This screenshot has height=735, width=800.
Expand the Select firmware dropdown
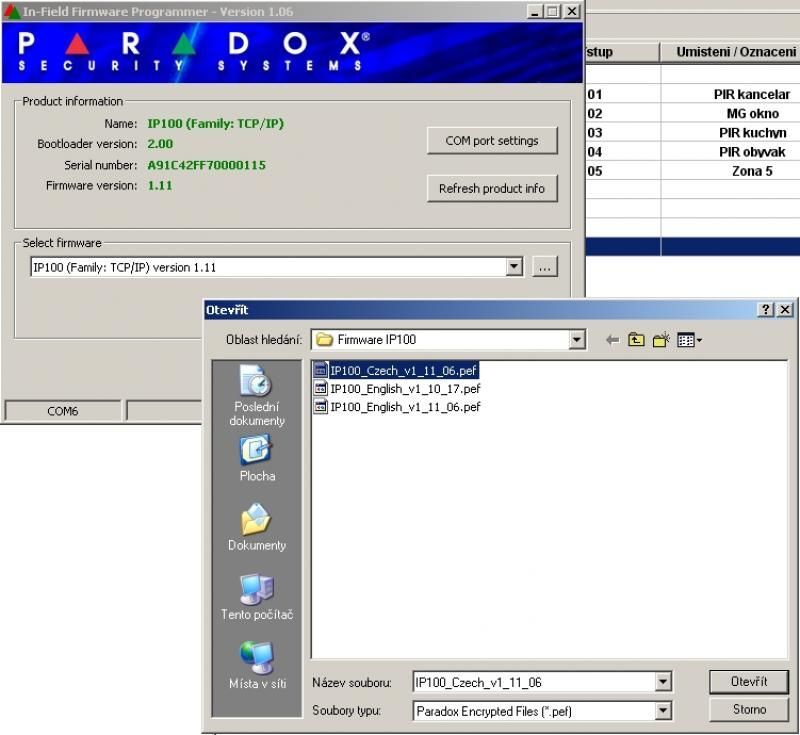pos(514,267)
